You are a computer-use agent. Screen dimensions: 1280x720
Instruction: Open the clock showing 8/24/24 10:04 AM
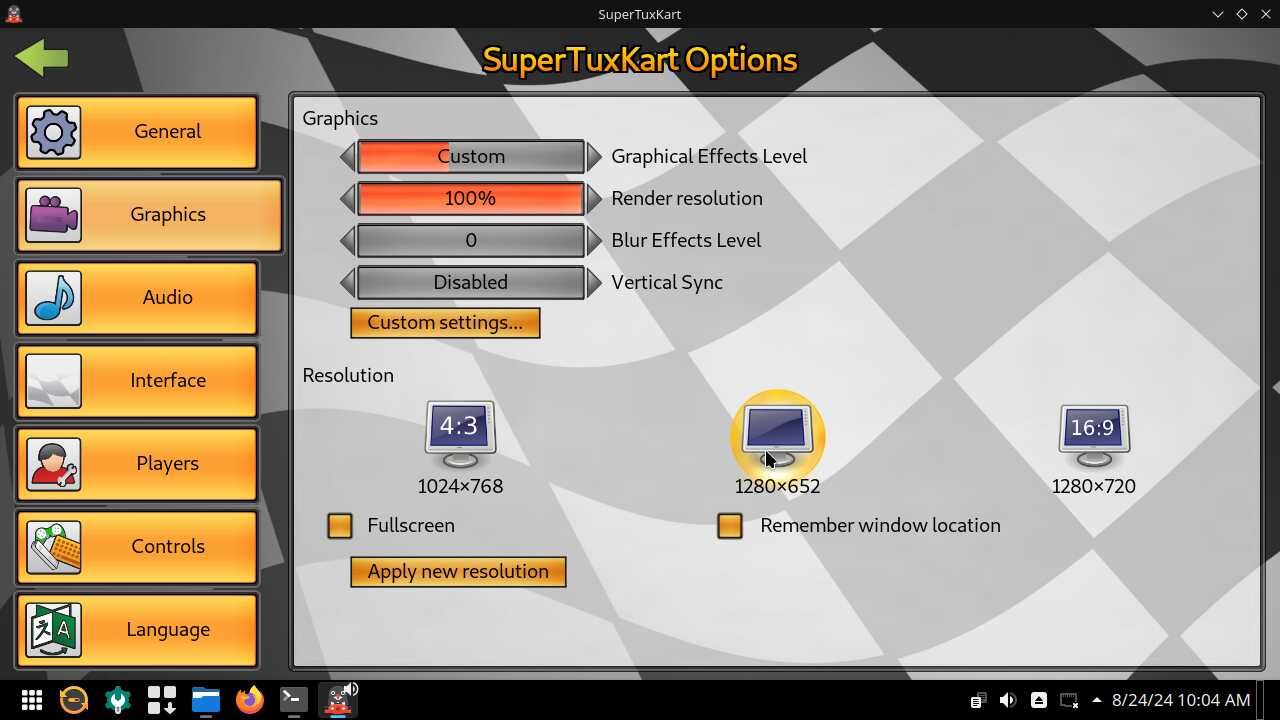tap(1181, 701)
